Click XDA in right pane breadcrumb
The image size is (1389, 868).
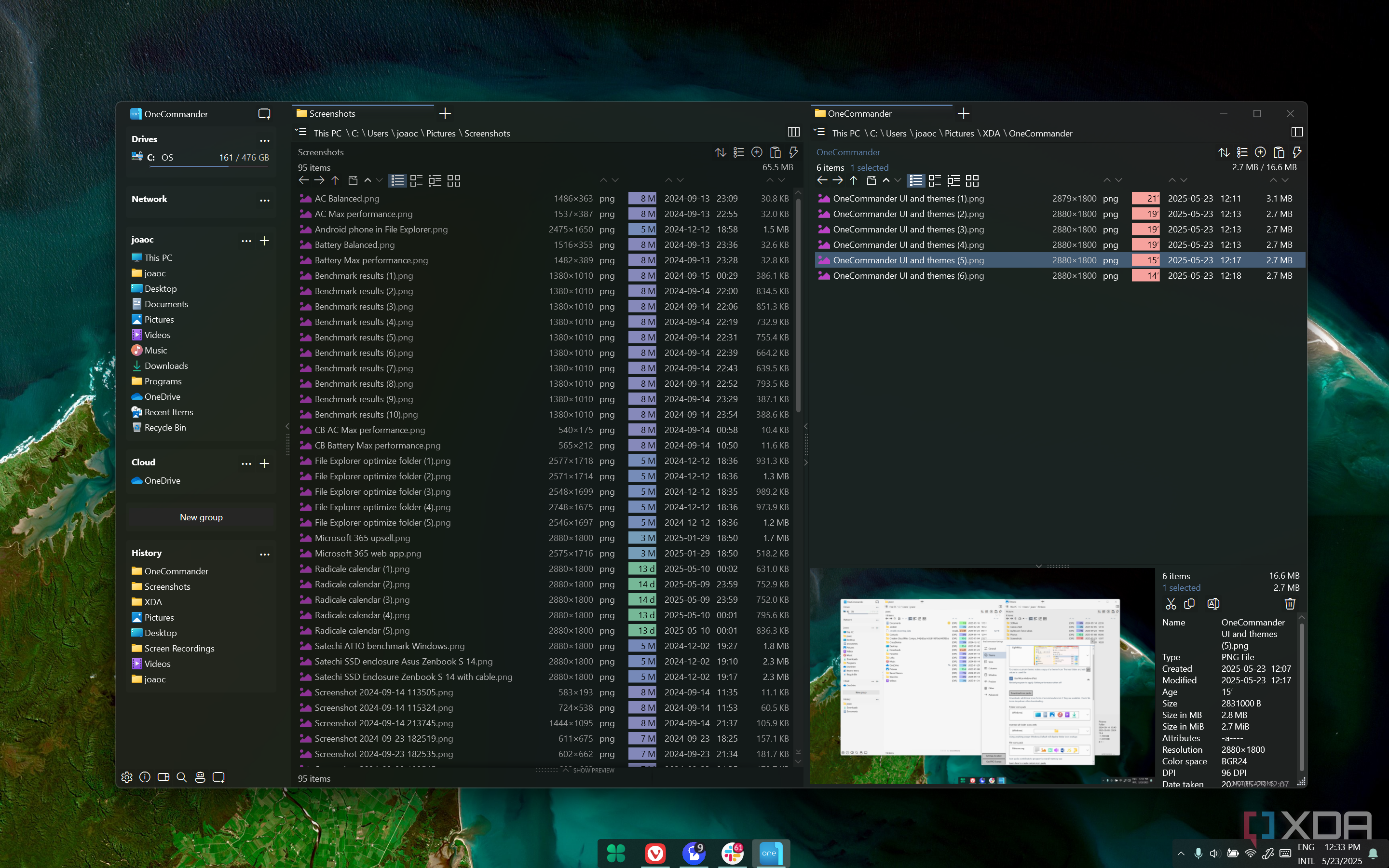(x=991, y=133)
